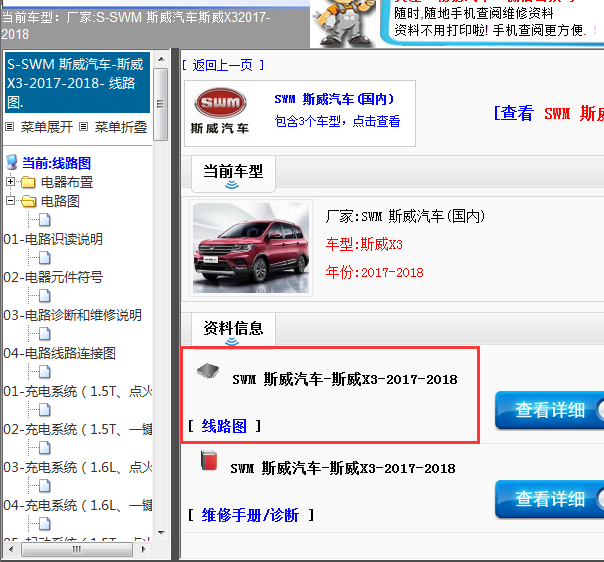The width and height of the screenshot is (604, 562).
Task: Click the 资料信息 tab chevron icon
Action: (232, 342)
